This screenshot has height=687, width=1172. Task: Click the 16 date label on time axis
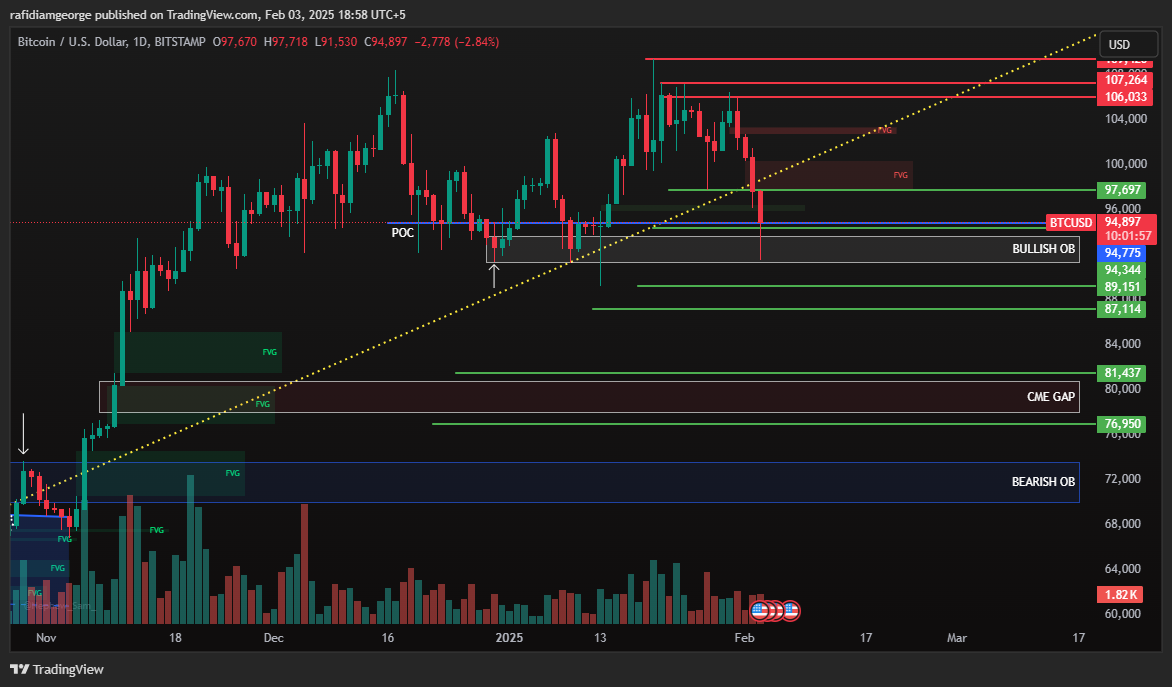click(x=387, y=638)
